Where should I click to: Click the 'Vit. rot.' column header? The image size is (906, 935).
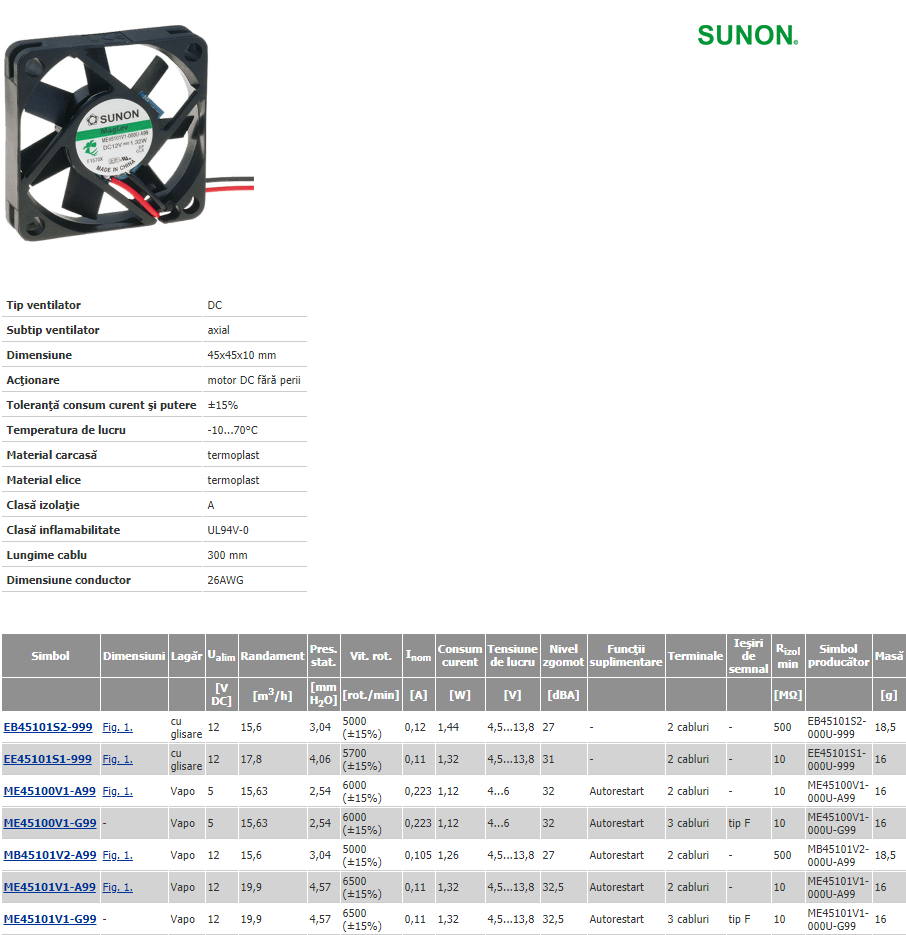click(x=371, y=656)
